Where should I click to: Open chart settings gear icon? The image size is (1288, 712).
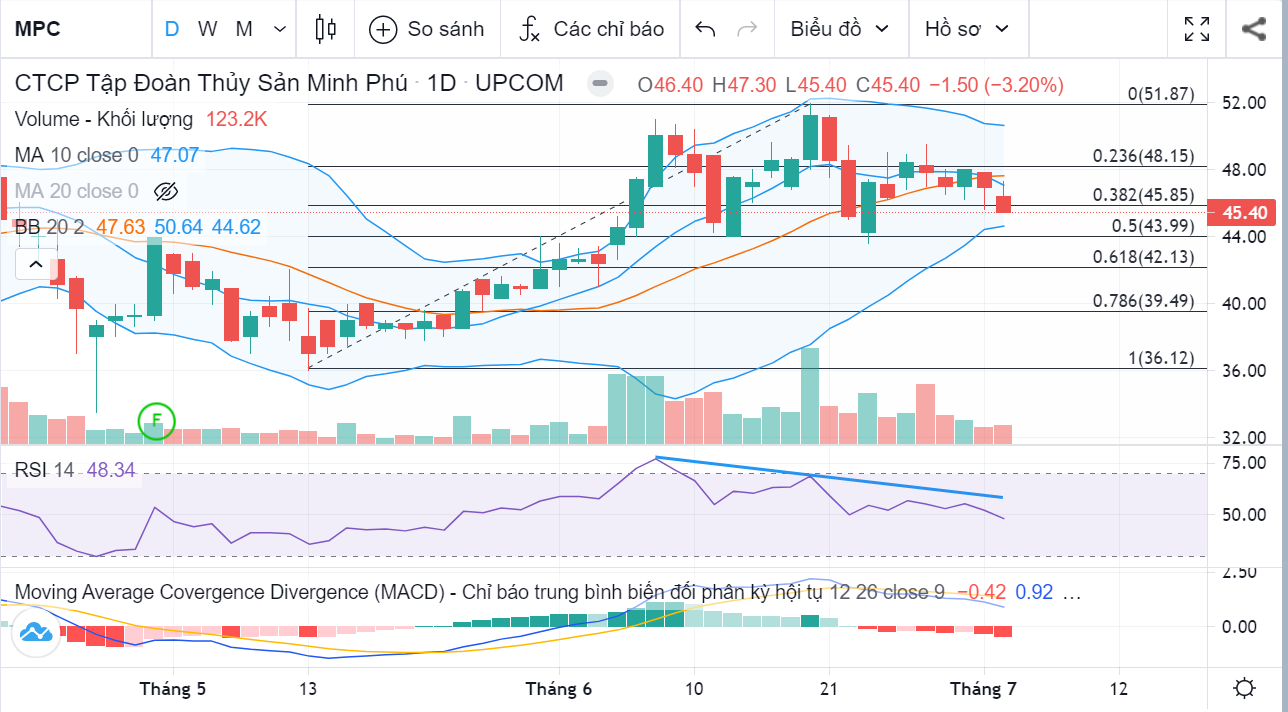(x=1245, y=689)
